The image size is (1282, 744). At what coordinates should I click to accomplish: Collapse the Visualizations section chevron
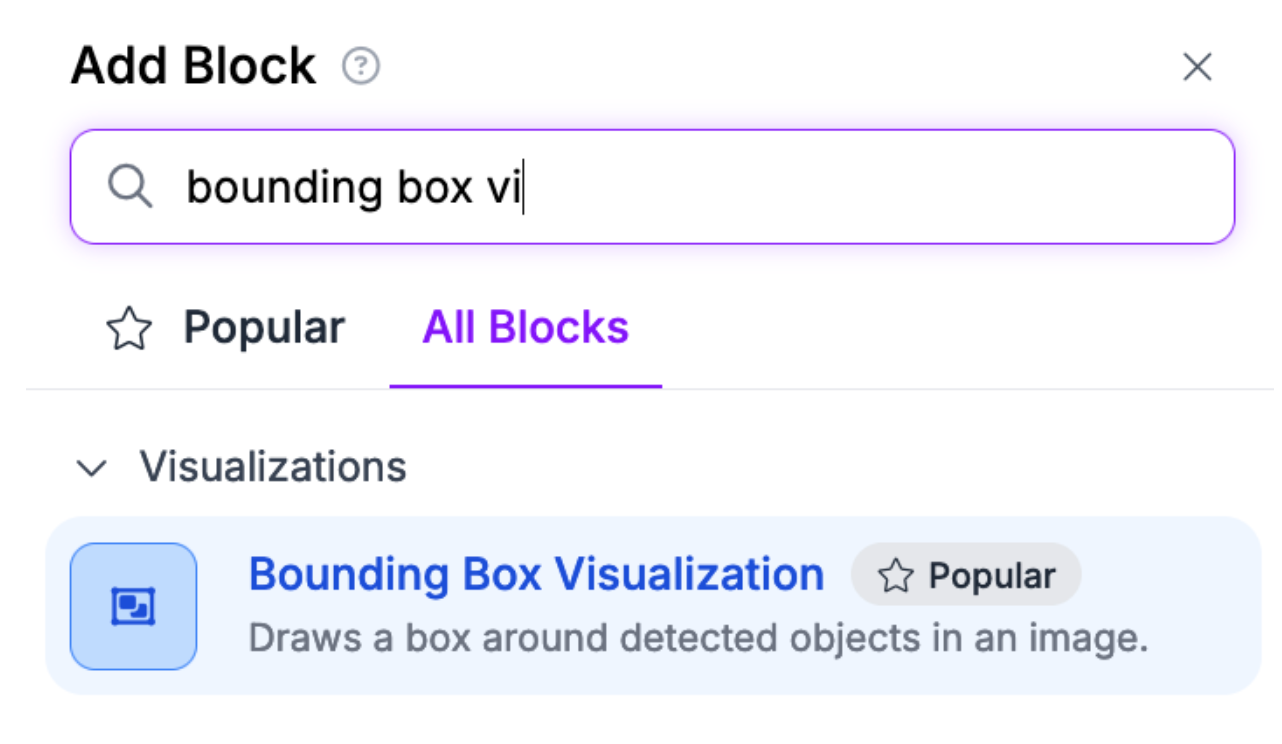coord(93,467)
